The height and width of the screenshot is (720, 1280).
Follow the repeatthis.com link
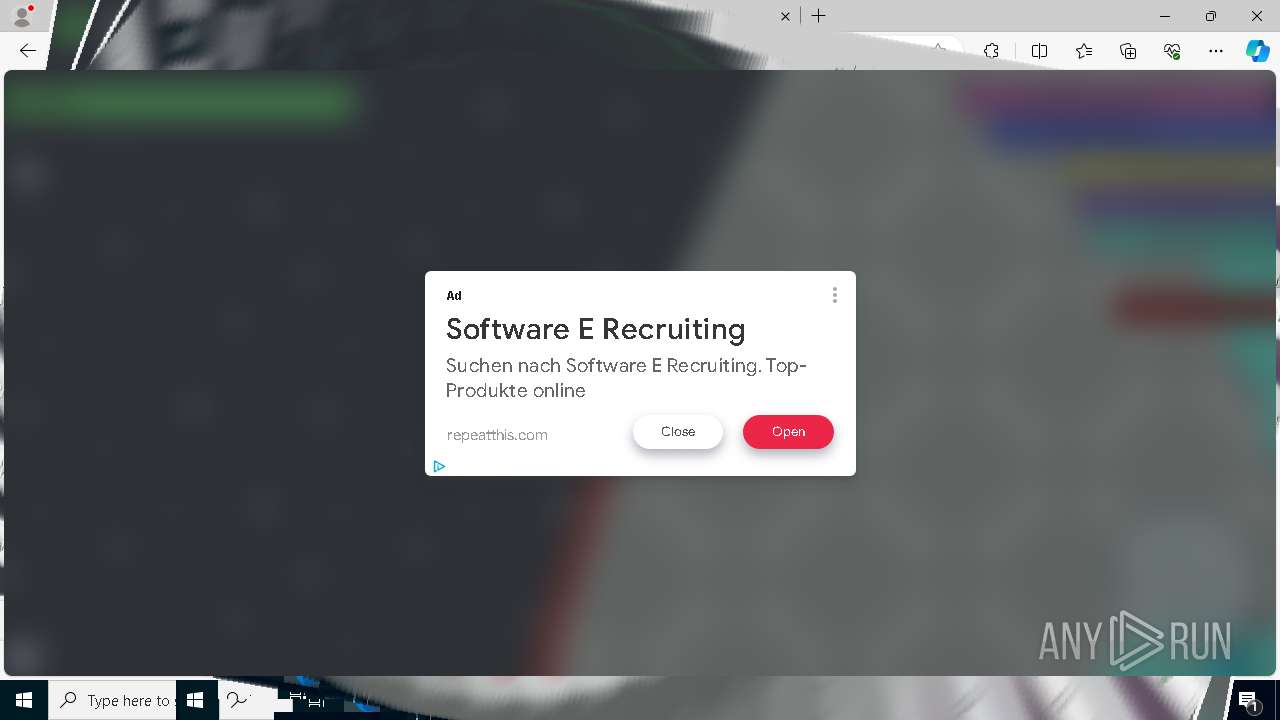coord(497,435)
